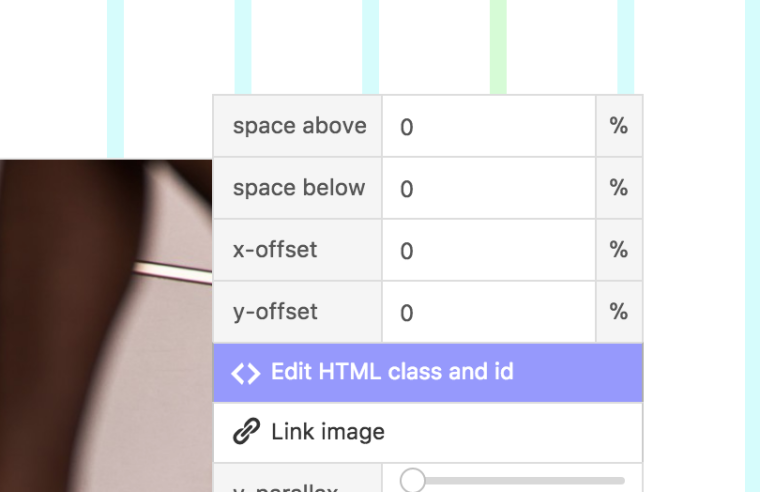Click the space above label
The width and height of the screenshot is (760, 492).
pyautogui.click(x=299, y=127)
